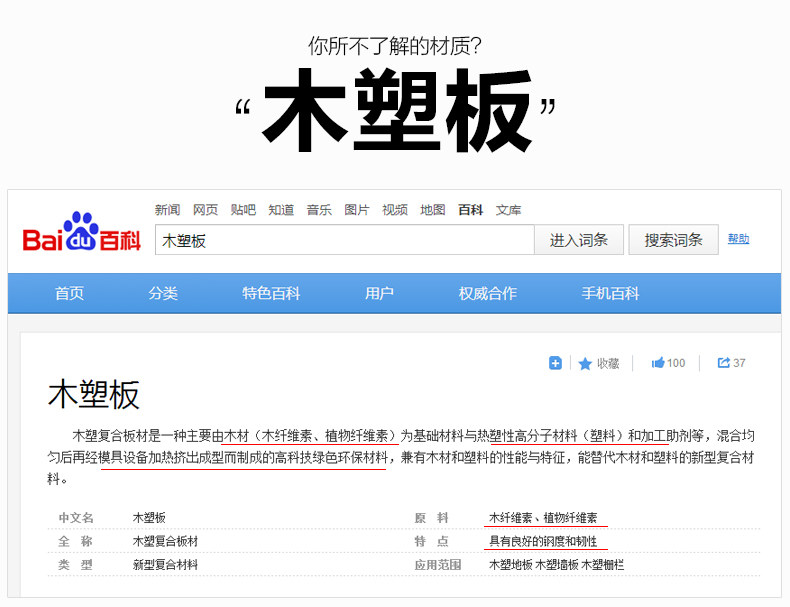790x607 pixels.
Task: Open the 网页 link above search box
Action: point(206,210)
